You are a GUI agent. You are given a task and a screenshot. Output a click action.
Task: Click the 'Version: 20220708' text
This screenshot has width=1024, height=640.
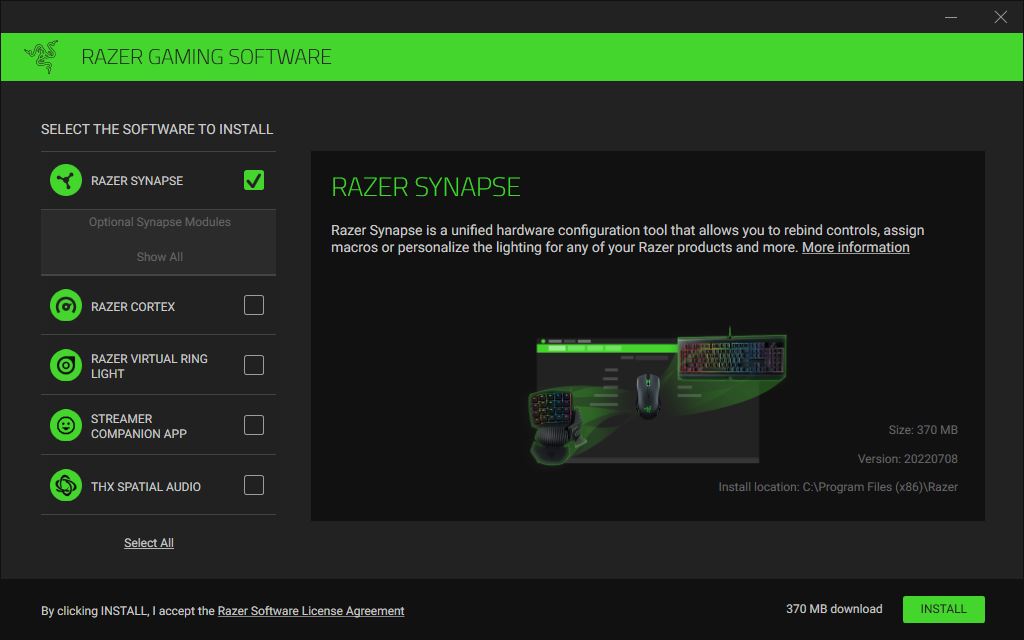click(x=908, y=459)
